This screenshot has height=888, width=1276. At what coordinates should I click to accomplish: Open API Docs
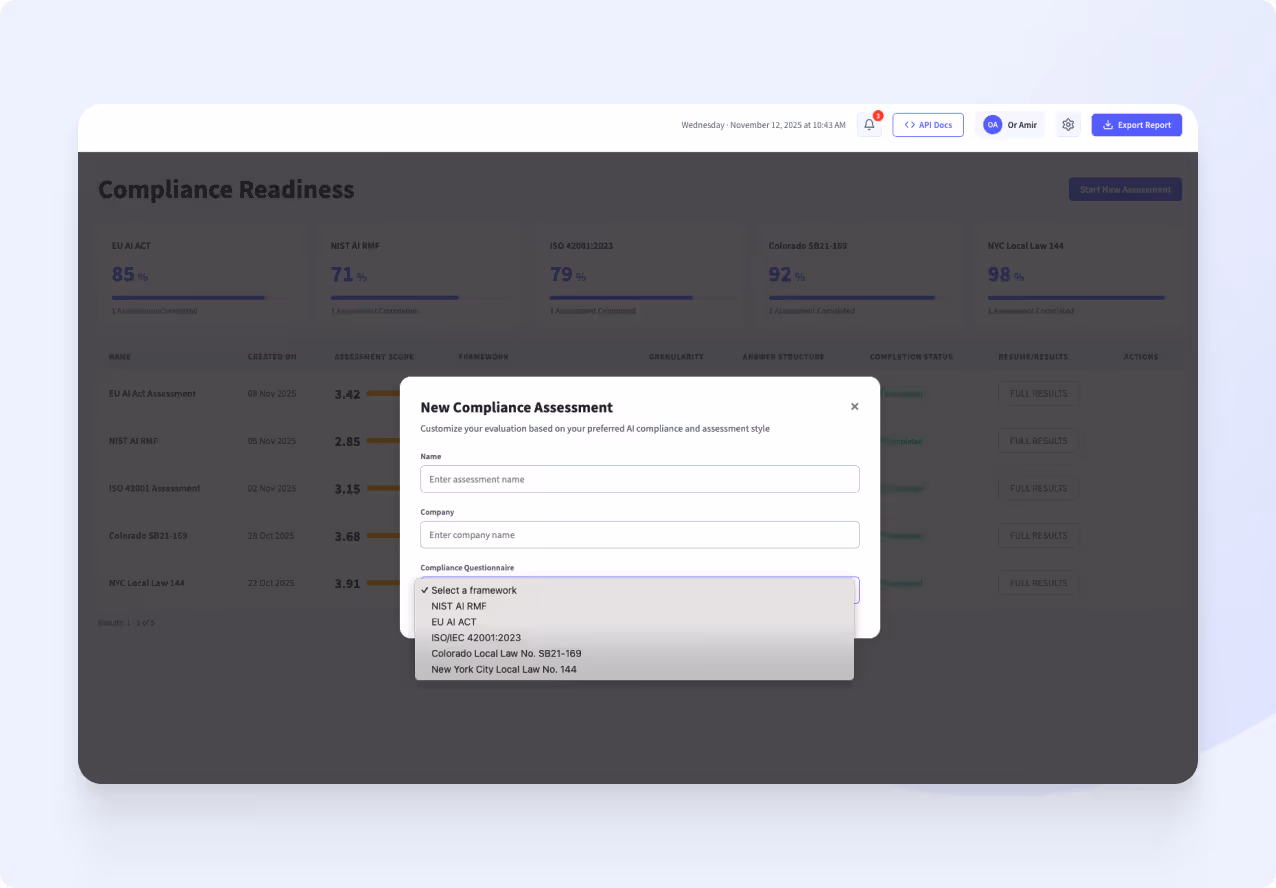[x=928, y=125]
